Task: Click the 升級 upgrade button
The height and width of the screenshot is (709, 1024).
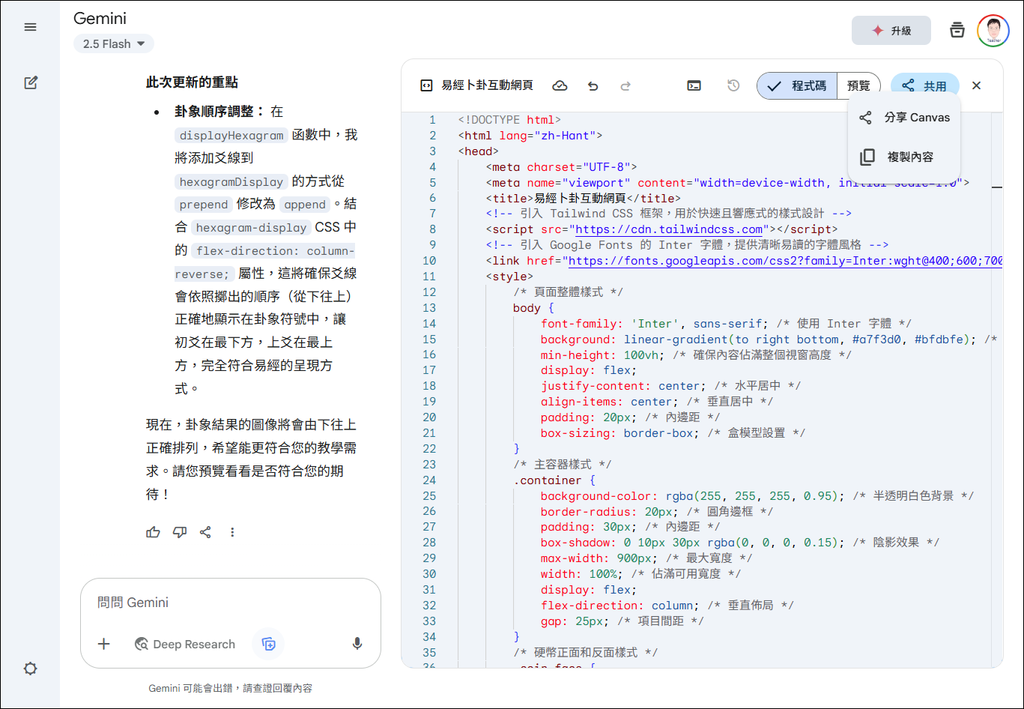Action: point(891,31)
